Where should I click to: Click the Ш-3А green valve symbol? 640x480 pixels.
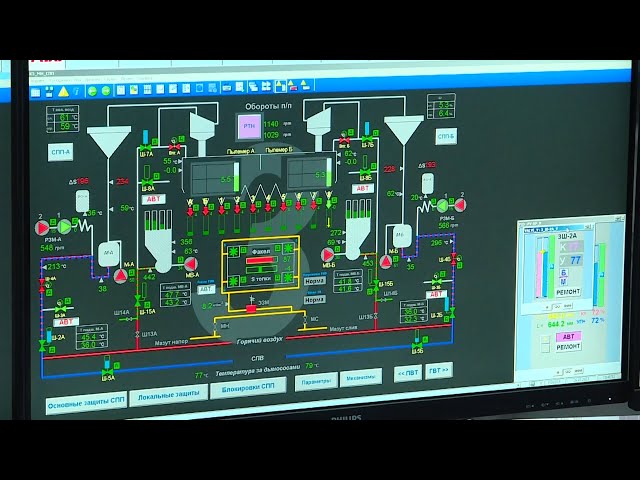pos(60,309)
